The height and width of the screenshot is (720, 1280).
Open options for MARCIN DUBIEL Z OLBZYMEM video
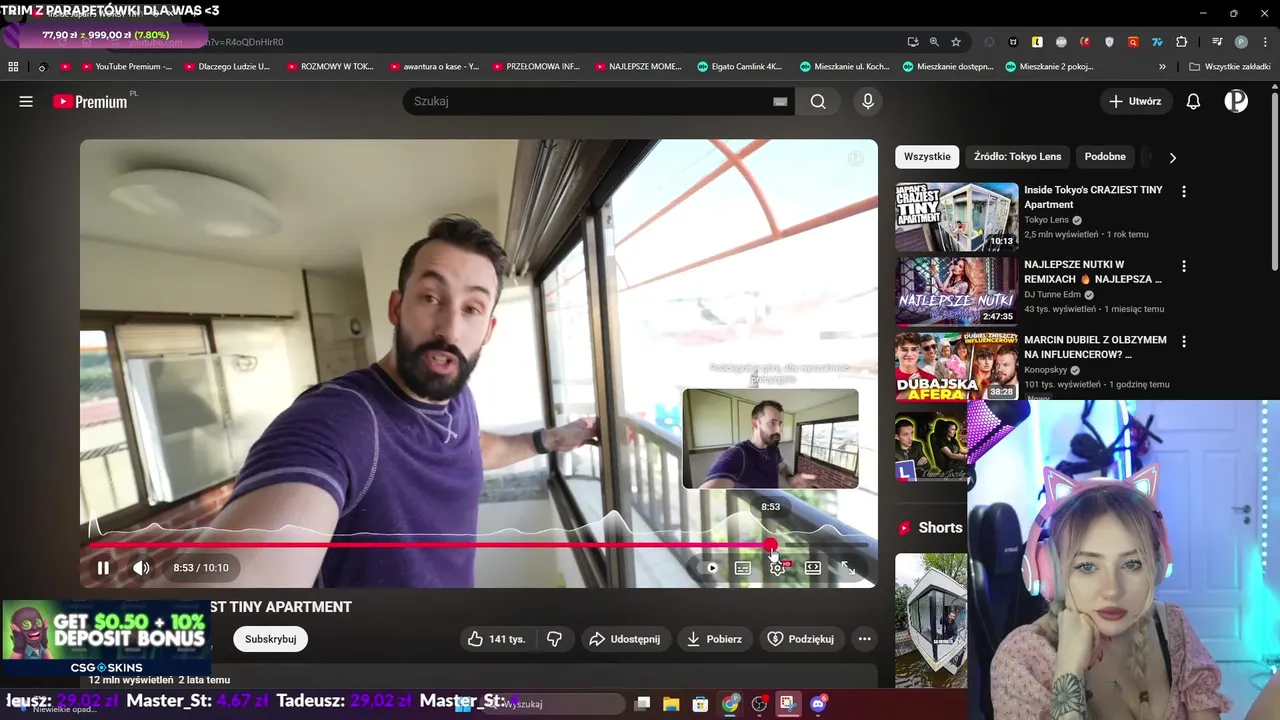(1184, 341)
